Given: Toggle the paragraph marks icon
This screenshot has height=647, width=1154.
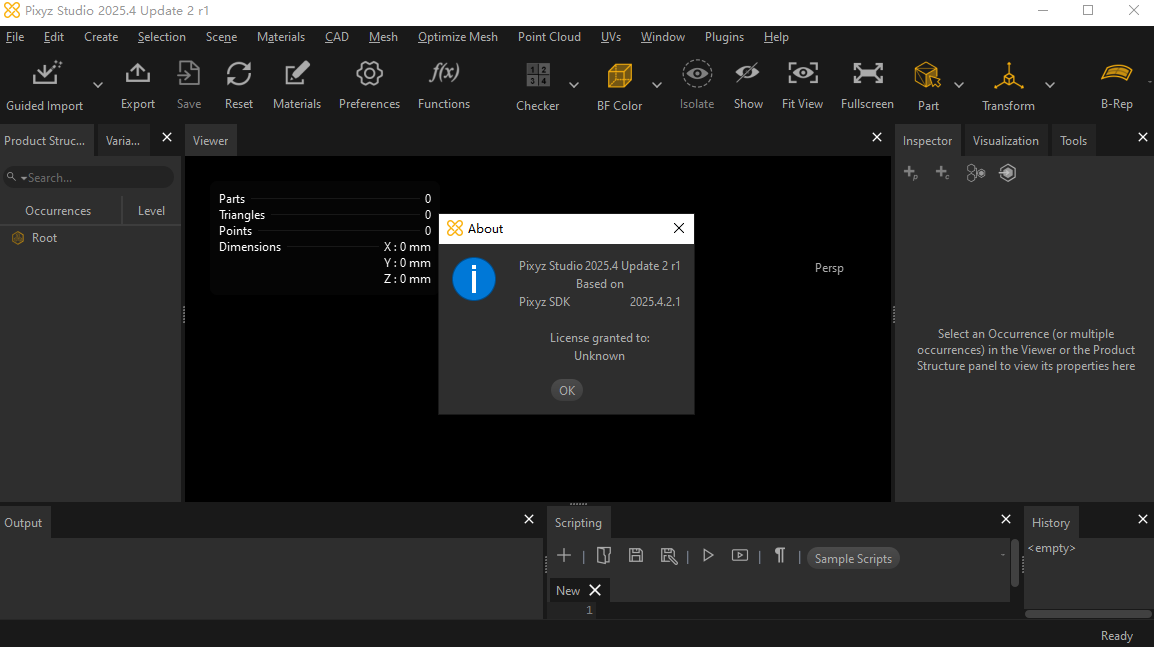Looking at the screenshot, I should tap(779, 556).
